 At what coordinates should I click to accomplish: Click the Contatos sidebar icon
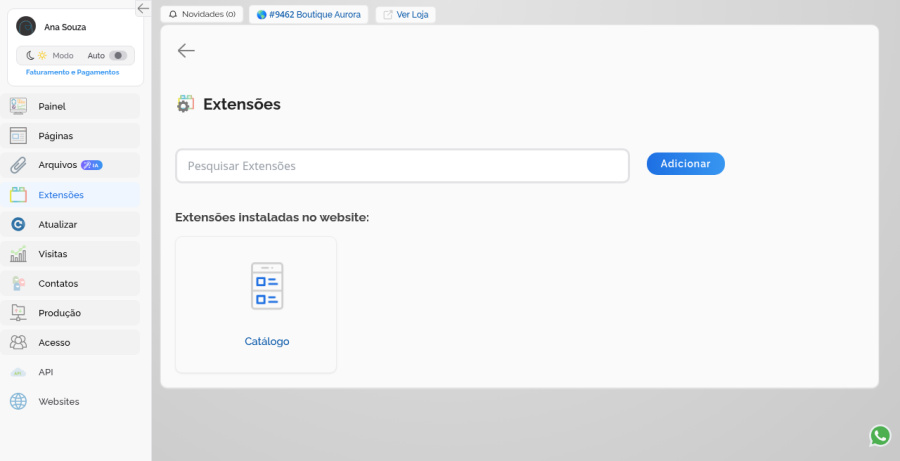click(18, 284)
